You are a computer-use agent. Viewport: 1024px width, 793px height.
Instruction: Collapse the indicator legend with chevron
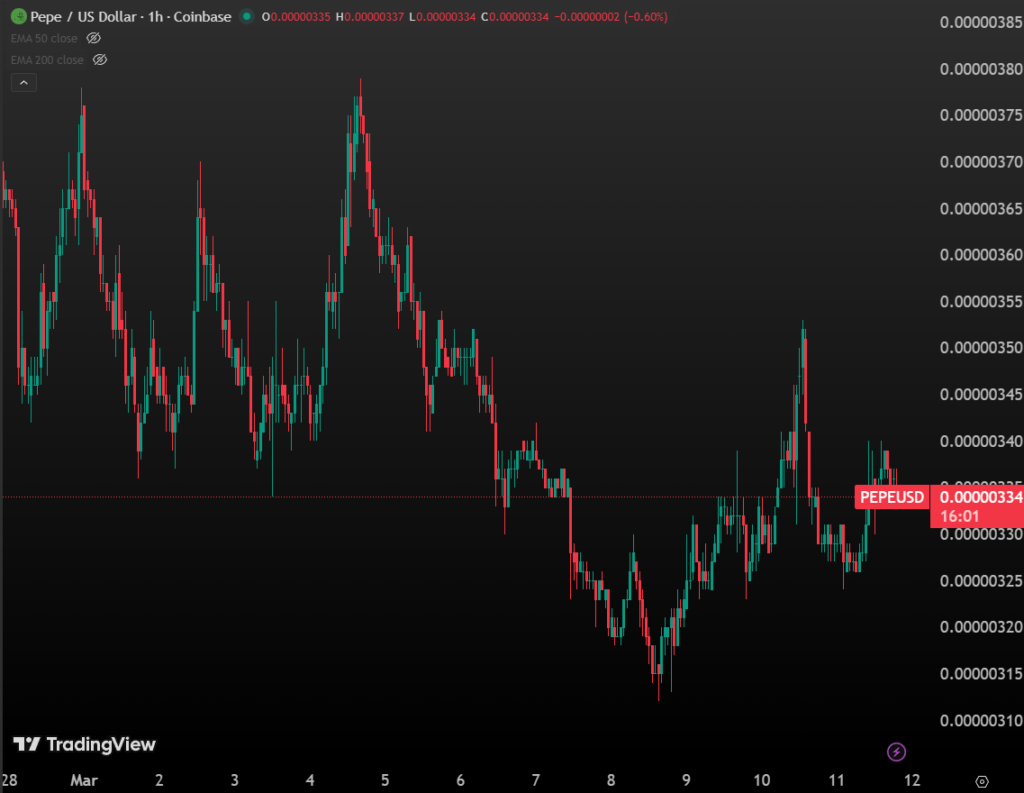click(x=23, y=83)
